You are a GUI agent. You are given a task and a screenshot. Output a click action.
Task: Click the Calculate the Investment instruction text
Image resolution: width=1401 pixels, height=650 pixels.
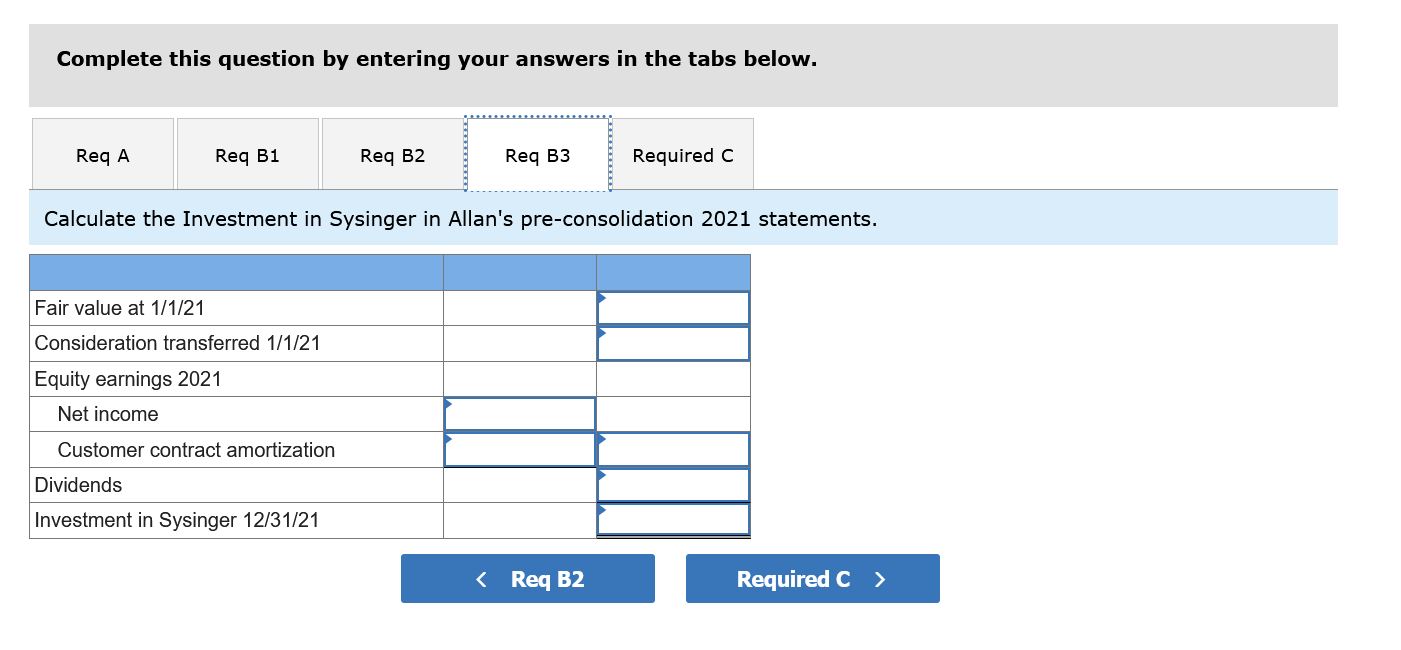click(460, 218)
